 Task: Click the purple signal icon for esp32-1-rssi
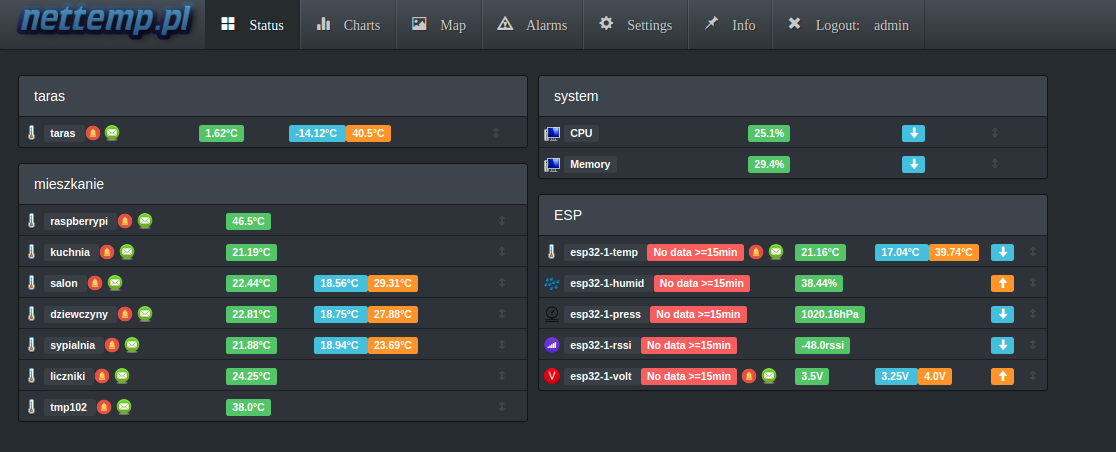click(551, 345)
